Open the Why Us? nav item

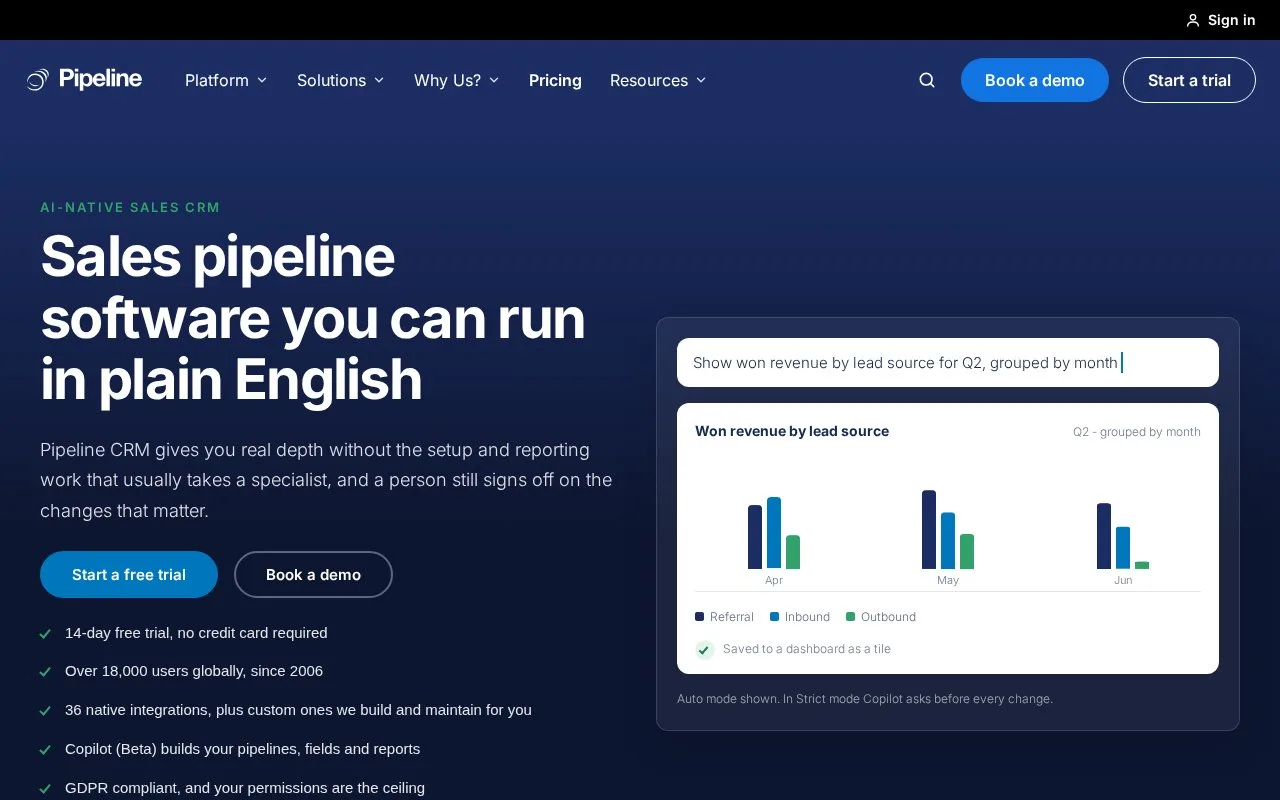[447, 80]
